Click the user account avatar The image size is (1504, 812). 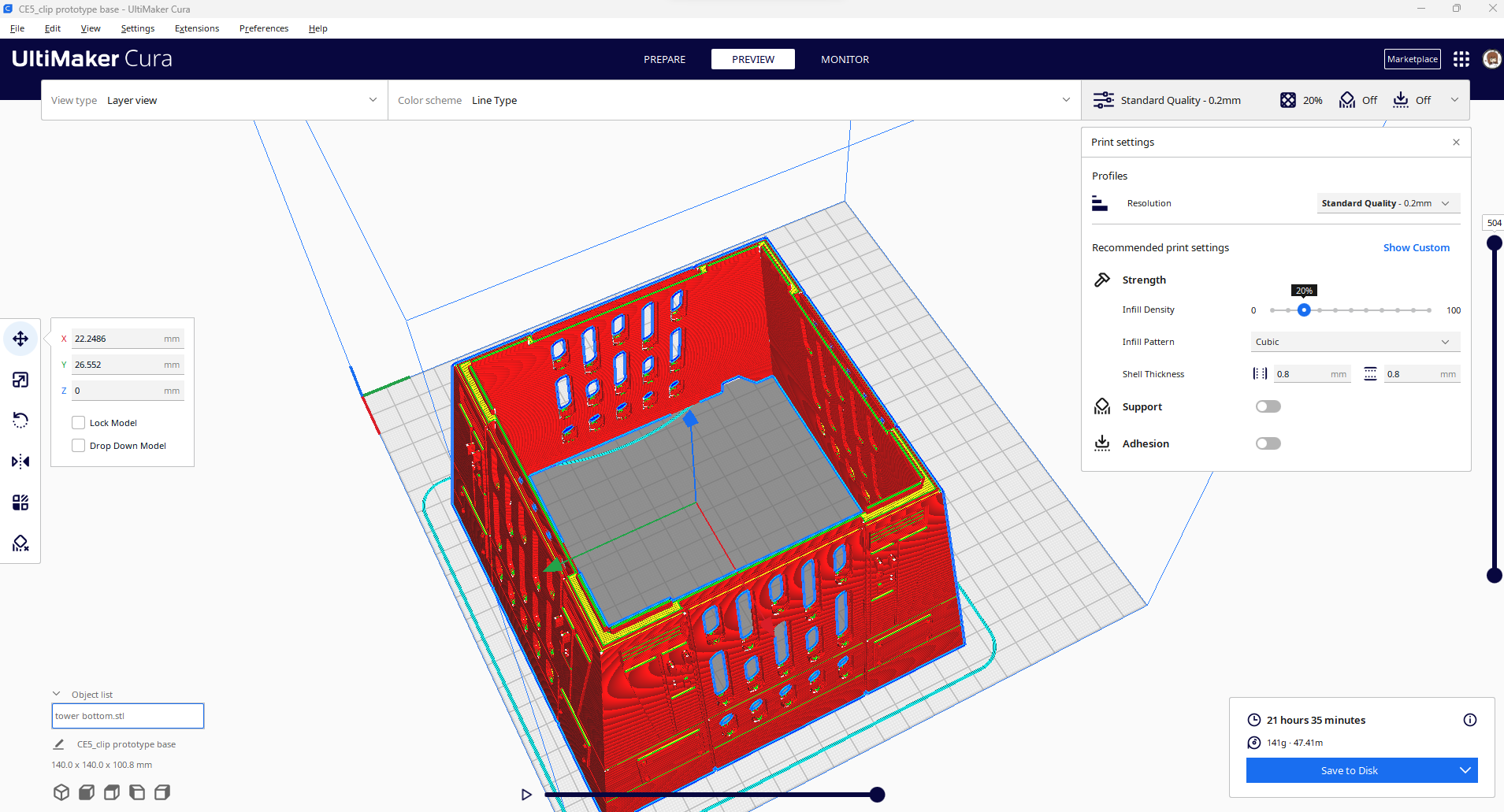pyautogui.click(x=1491, y=58)
